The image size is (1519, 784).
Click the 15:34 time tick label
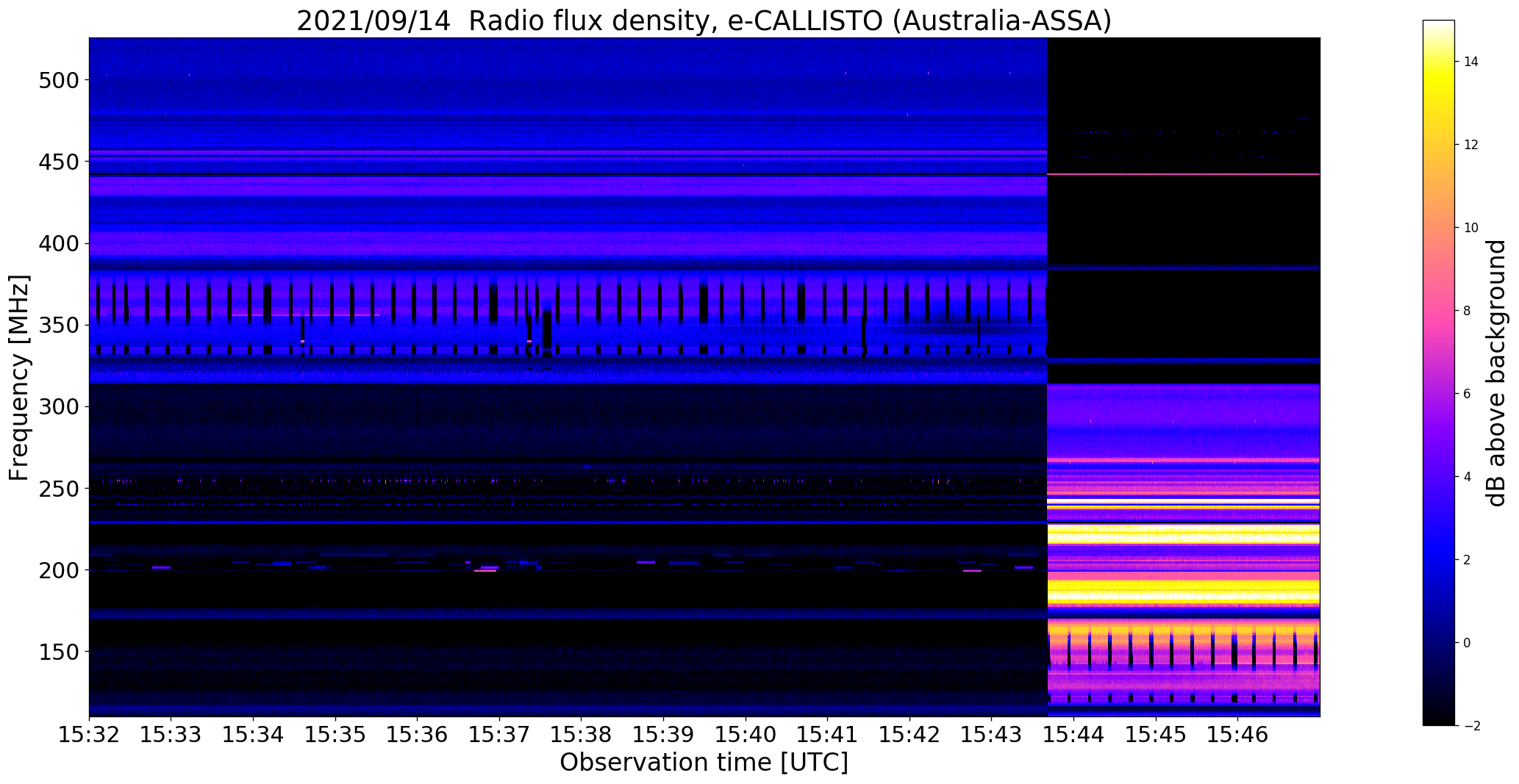[x=254, y=734]
